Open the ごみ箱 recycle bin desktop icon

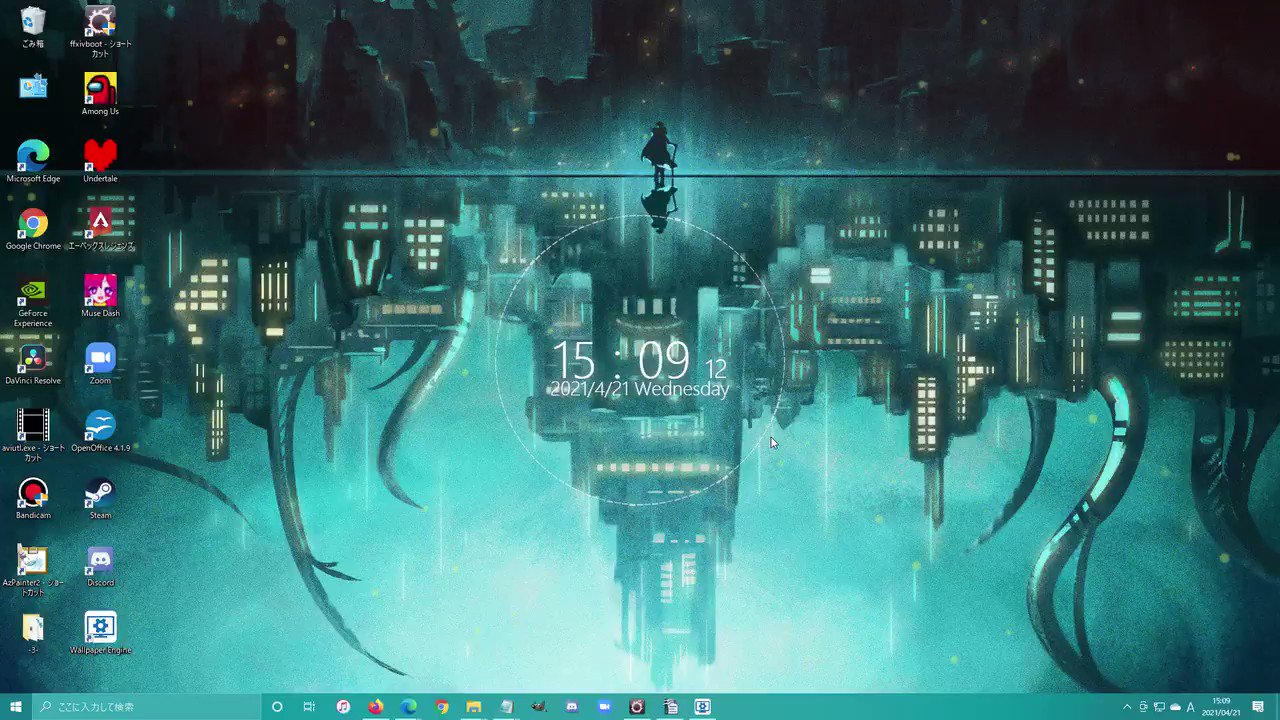point(33,27)
